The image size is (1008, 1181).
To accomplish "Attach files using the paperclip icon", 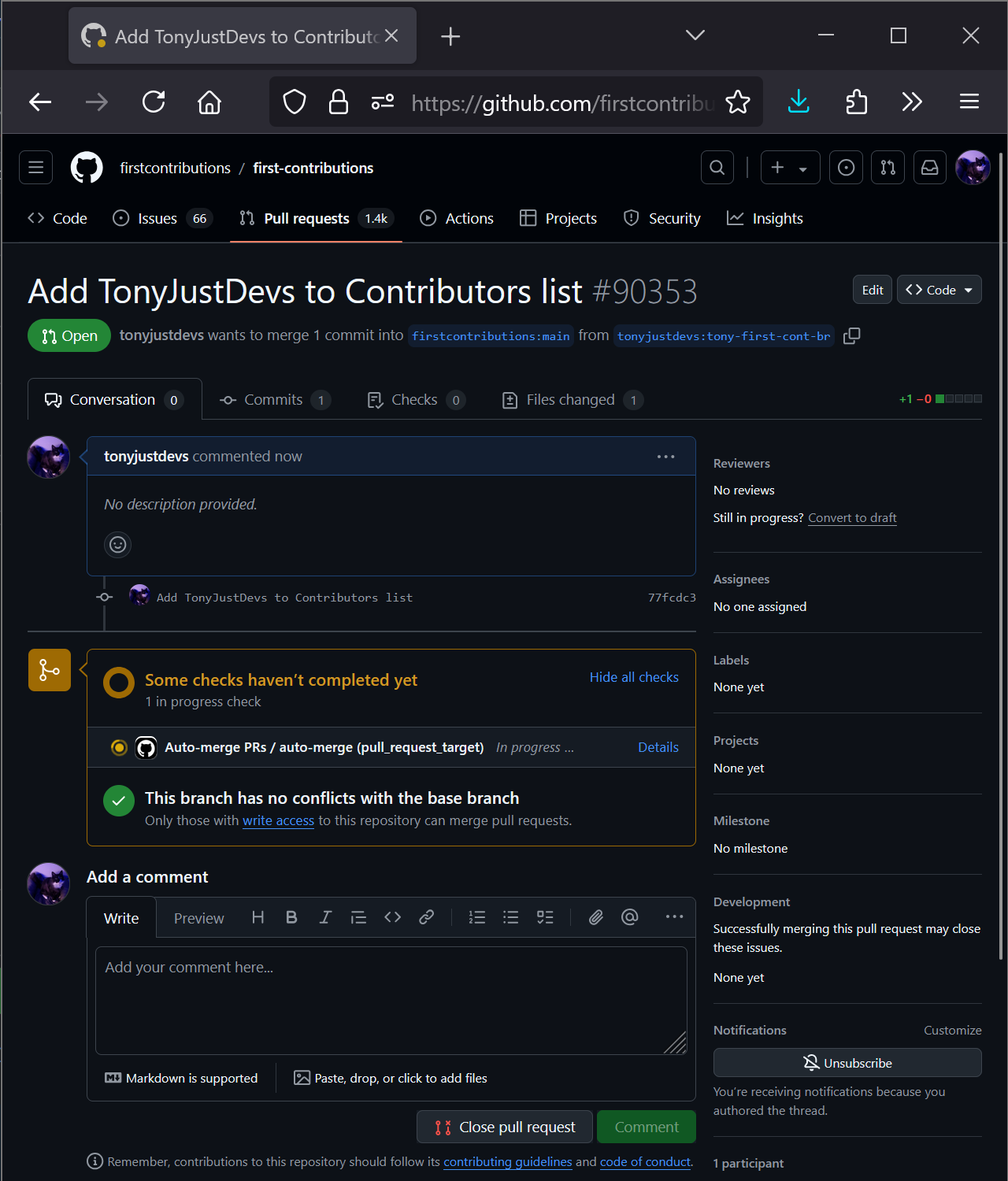I will tap(596, 917).
